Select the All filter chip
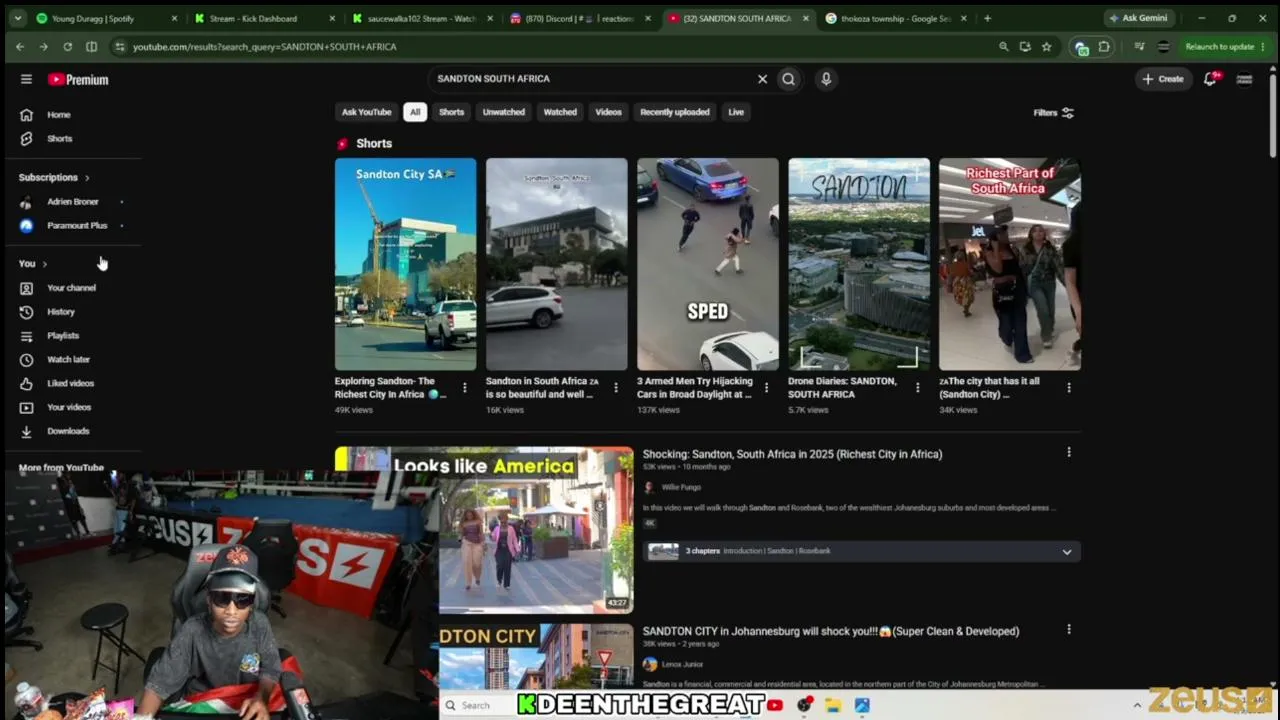This screenshot has height=720, width=1280. (415, 112)
